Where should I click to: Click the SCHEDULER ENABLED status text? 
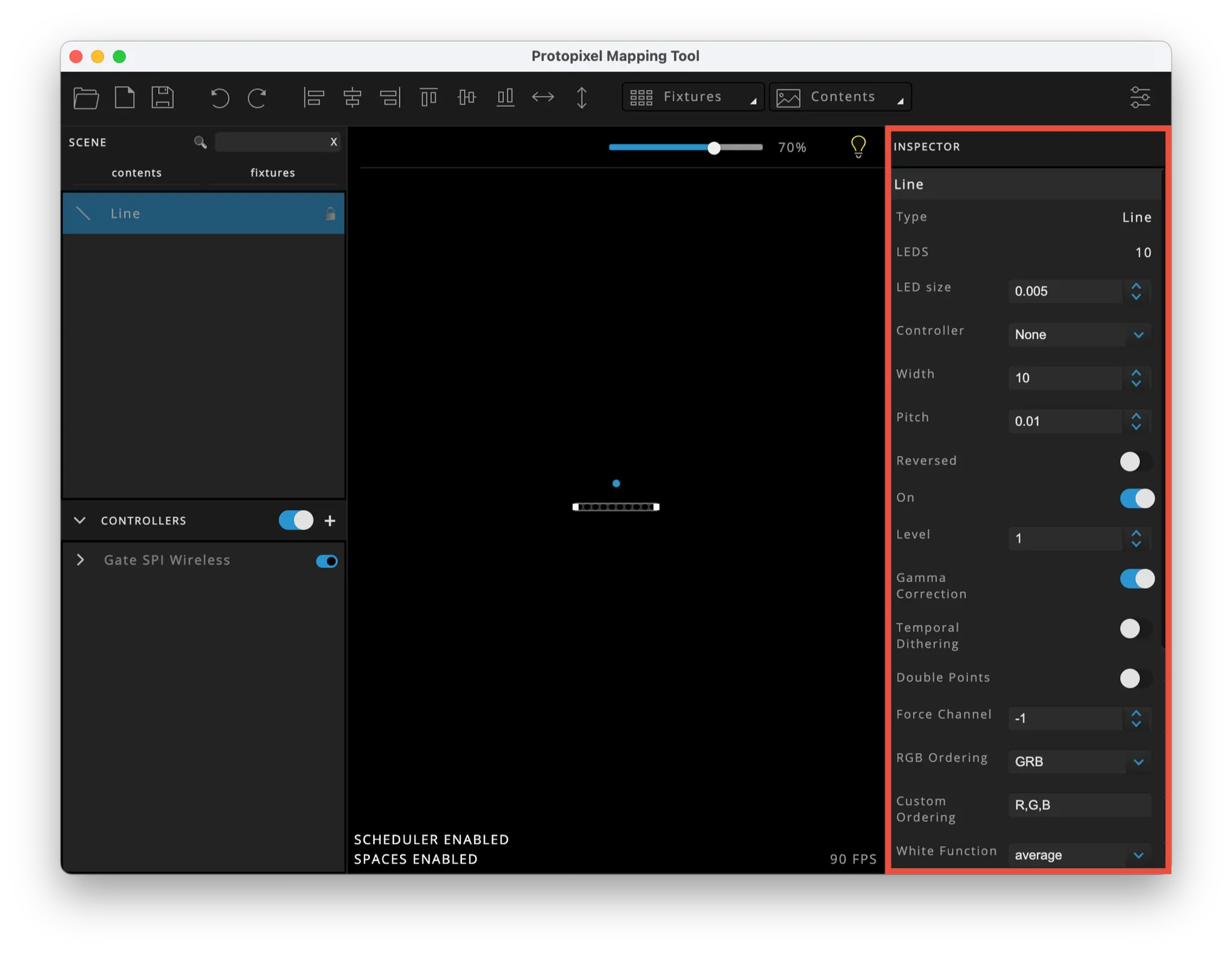[431, 840]
